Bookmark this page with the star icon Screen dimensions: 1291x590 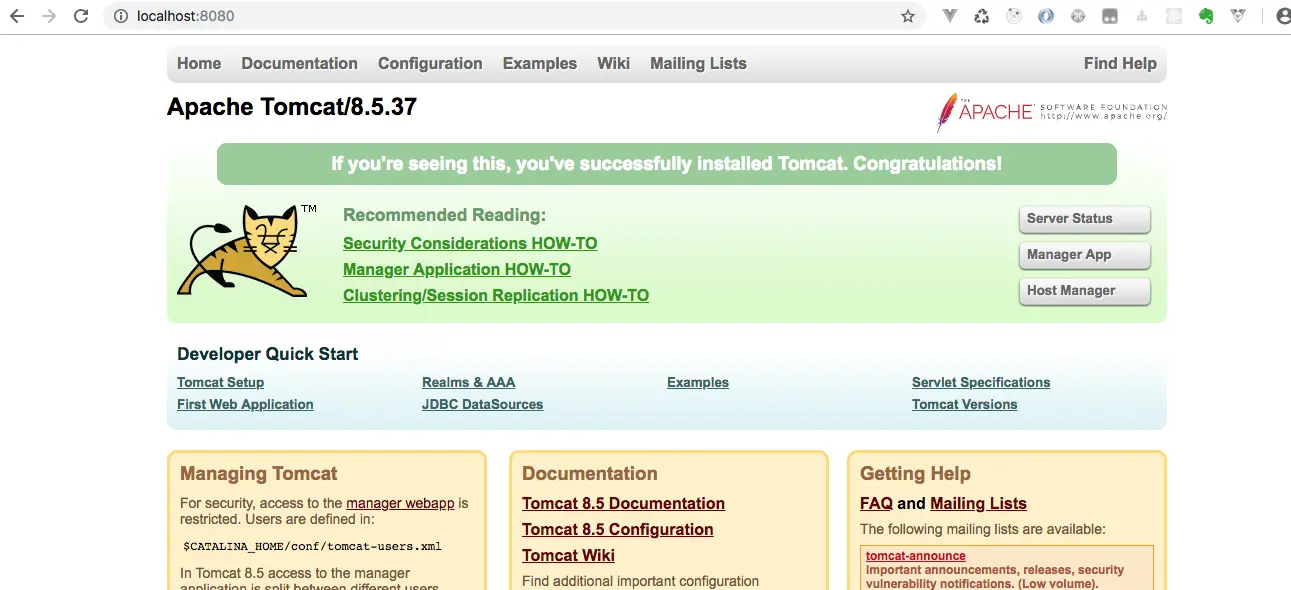coord(908,16)
